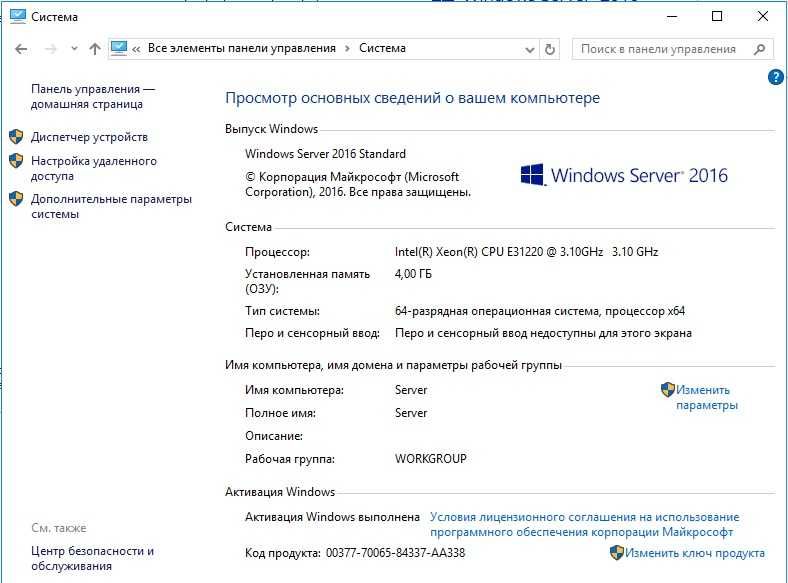Click the System window title icon
Viewport: 788px width, 583px height.
tap(18, 16)
